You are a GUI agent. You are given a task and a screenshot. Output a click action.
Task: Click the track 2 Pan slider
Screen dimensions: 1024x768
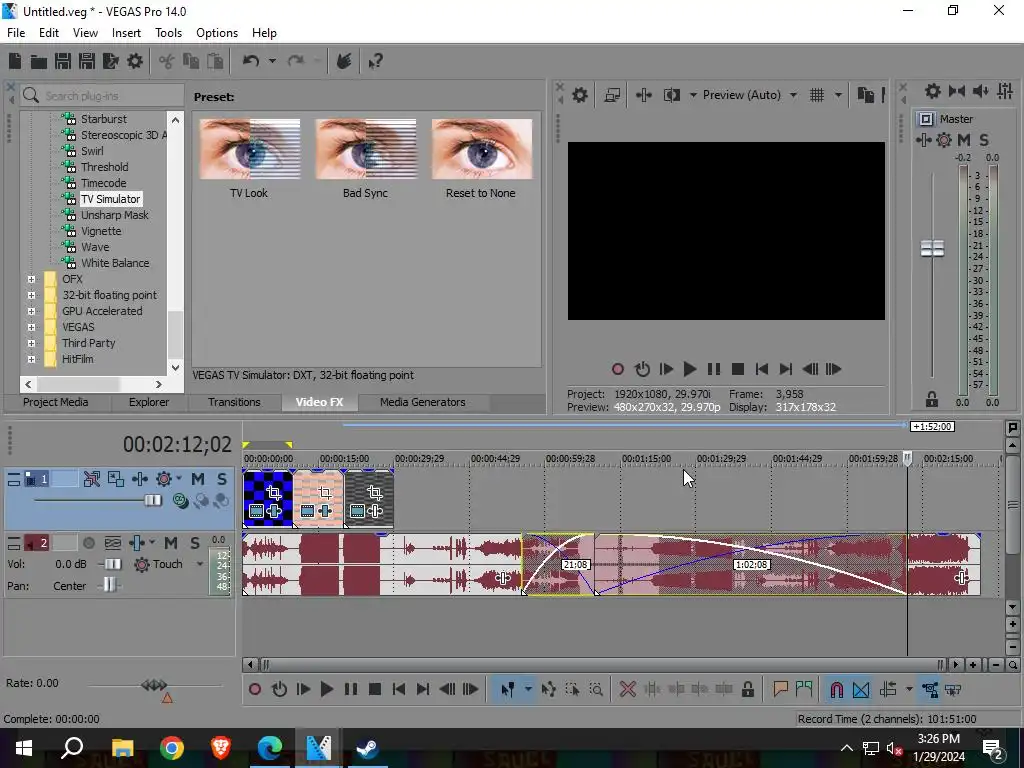point(110,584)
